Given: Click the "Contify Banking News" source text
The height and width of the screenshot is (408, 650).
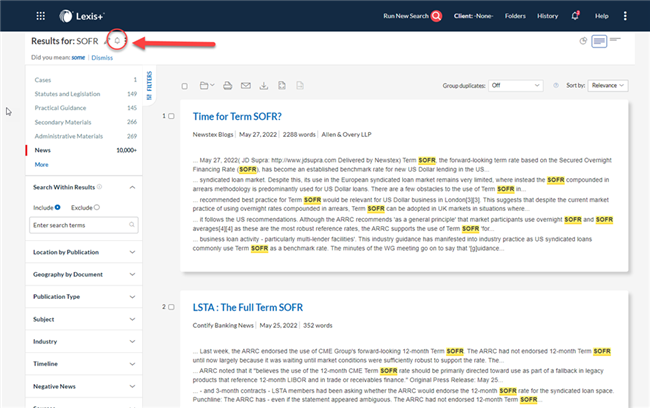Looking at the screenshot, I should coord(223,325).
